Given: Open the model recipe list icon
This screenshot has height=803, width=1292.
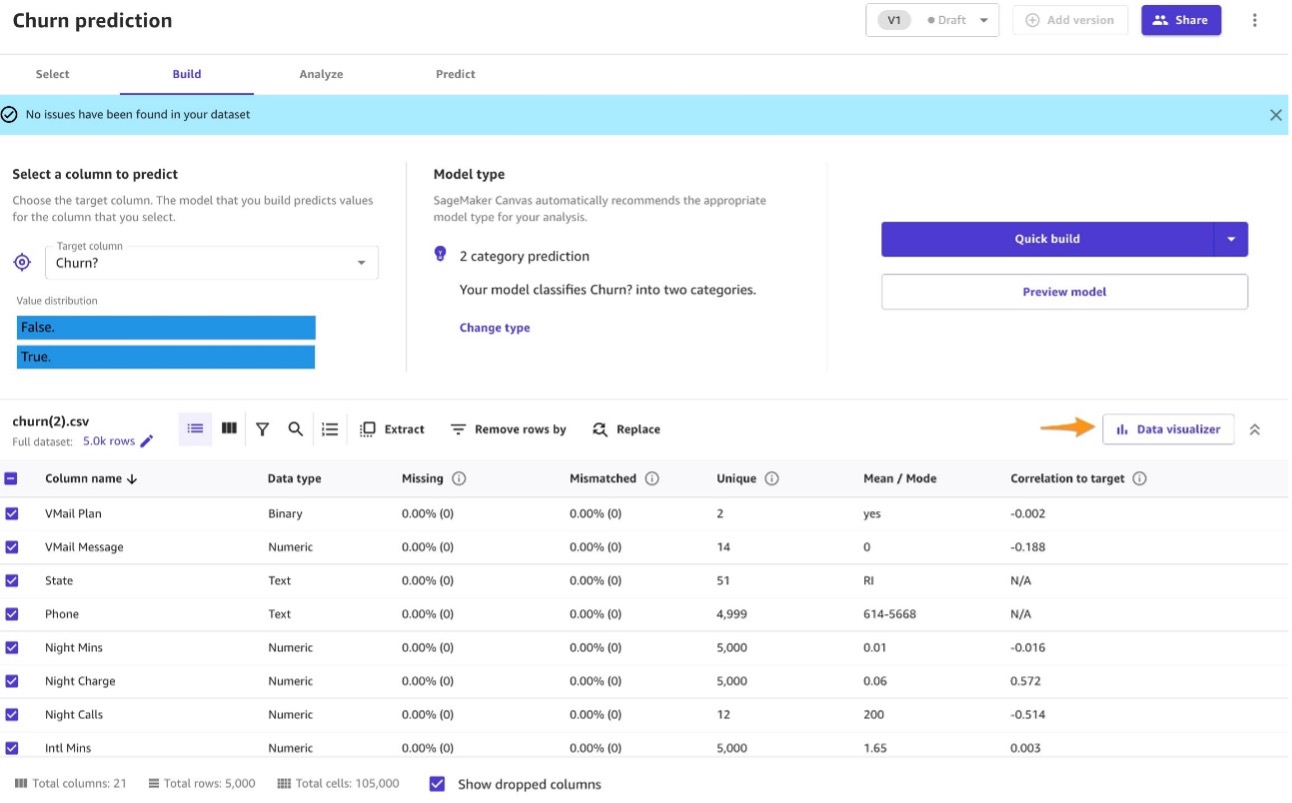Looking at the screenshot, I should tap(330, 429).
